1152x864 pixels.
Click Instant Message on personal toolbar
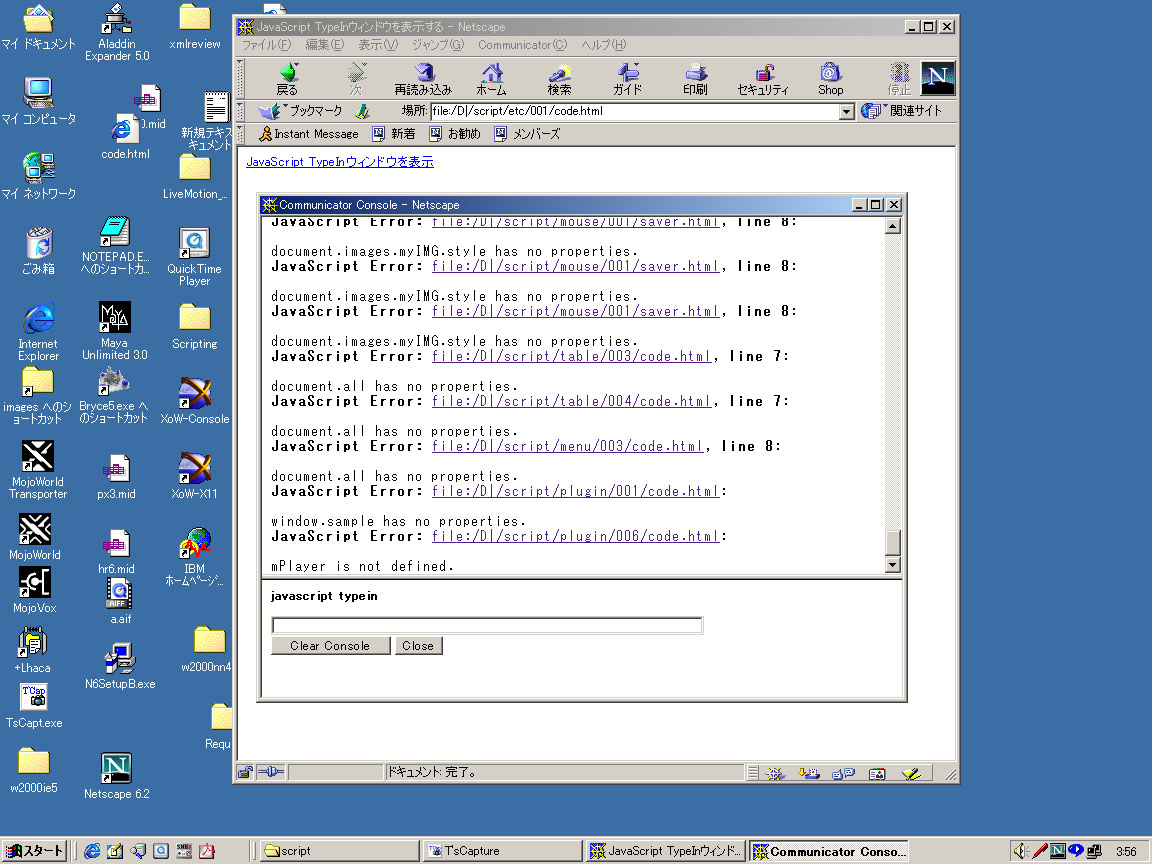309,134
